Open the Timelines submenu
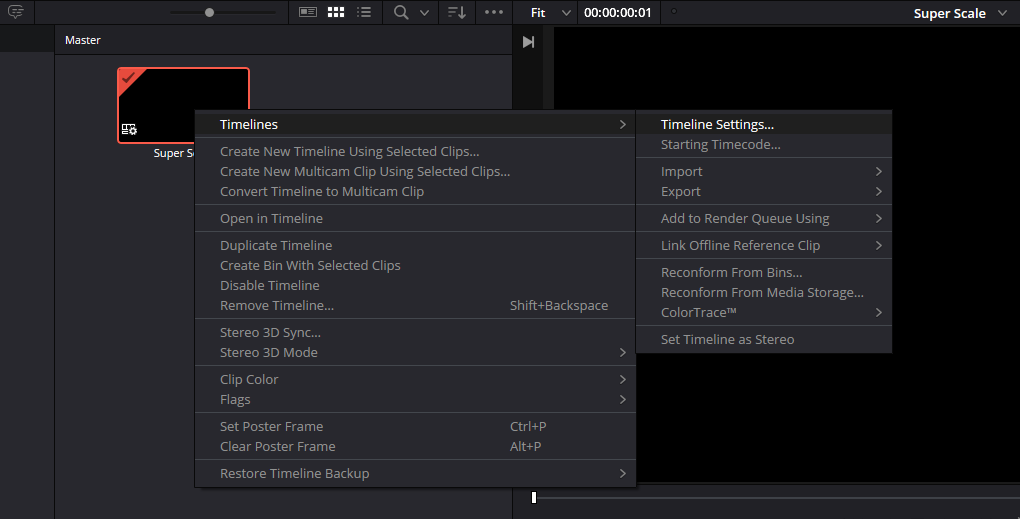The image size is (1020, 519). click(x=415, y=124)
